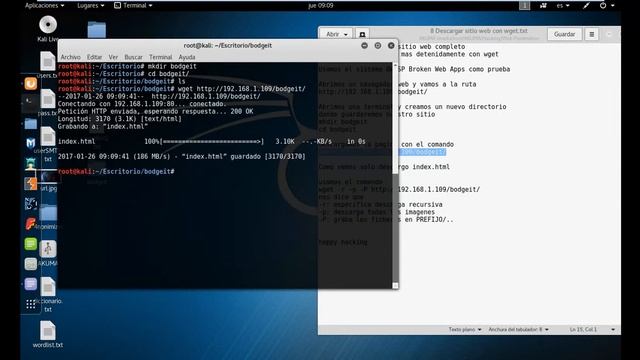Click the 'happy hacking' line in gedit
Screen dimensions: 640x360
pyautogui.click(x=343, y=242)
